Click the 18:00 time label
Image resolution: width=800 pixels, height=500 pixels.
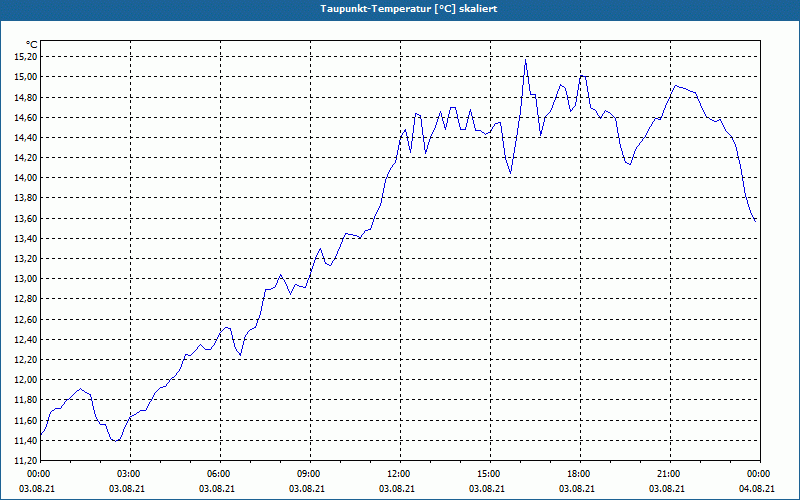tap(580, 474)
